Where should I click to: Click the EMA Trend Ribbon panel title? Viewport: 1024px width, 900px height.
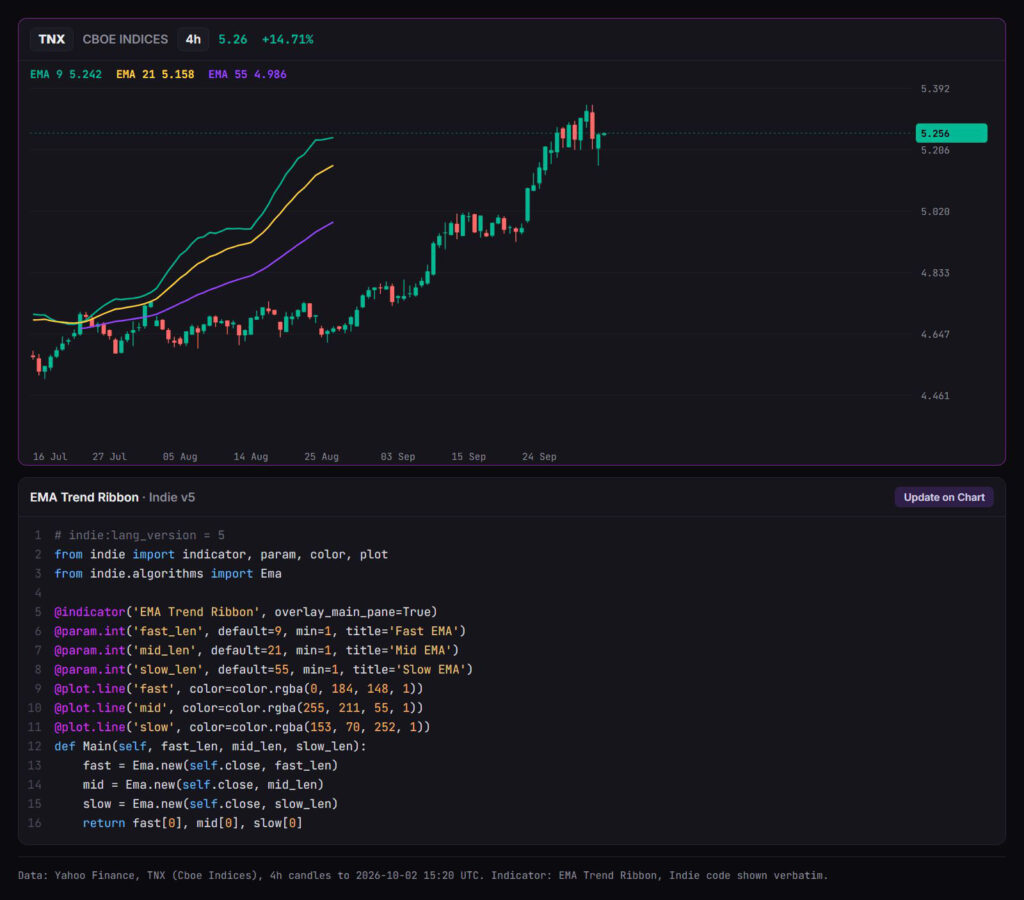click(x=84, y=497)
